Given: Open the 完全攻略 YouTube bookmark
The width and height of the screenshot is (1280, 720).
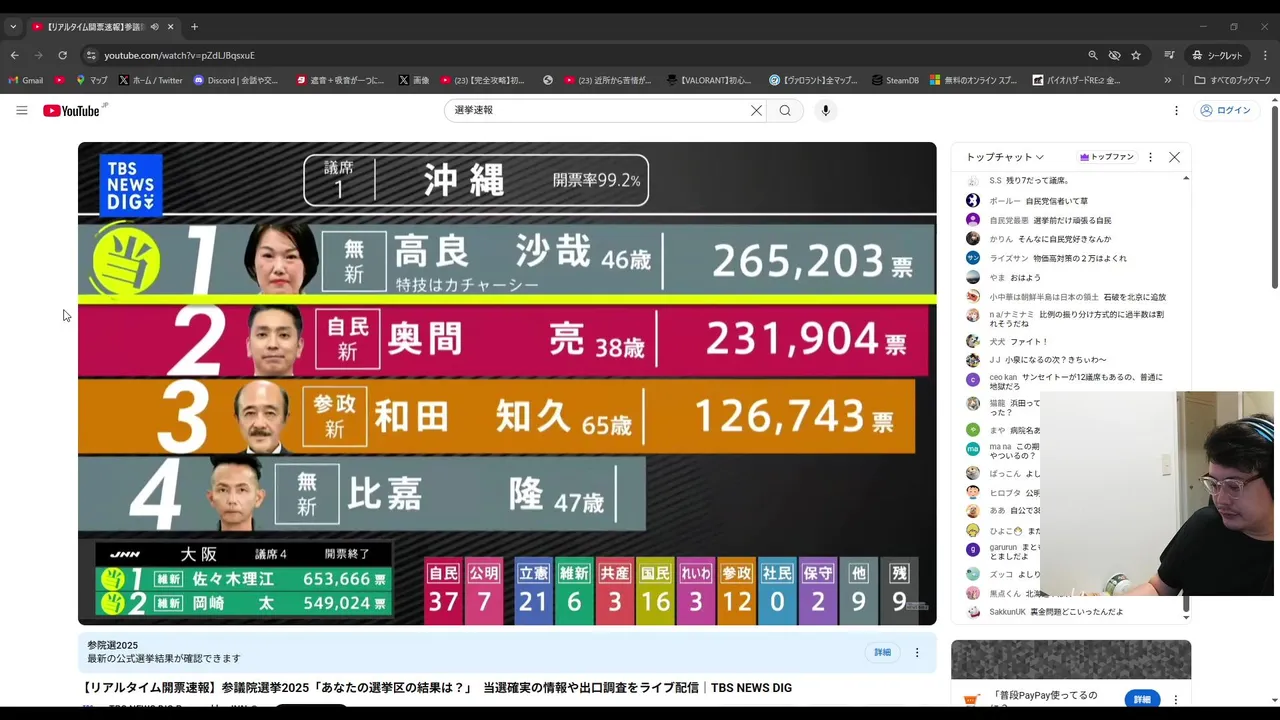Looking at the screenshot, I should click(x=482, y=80).
